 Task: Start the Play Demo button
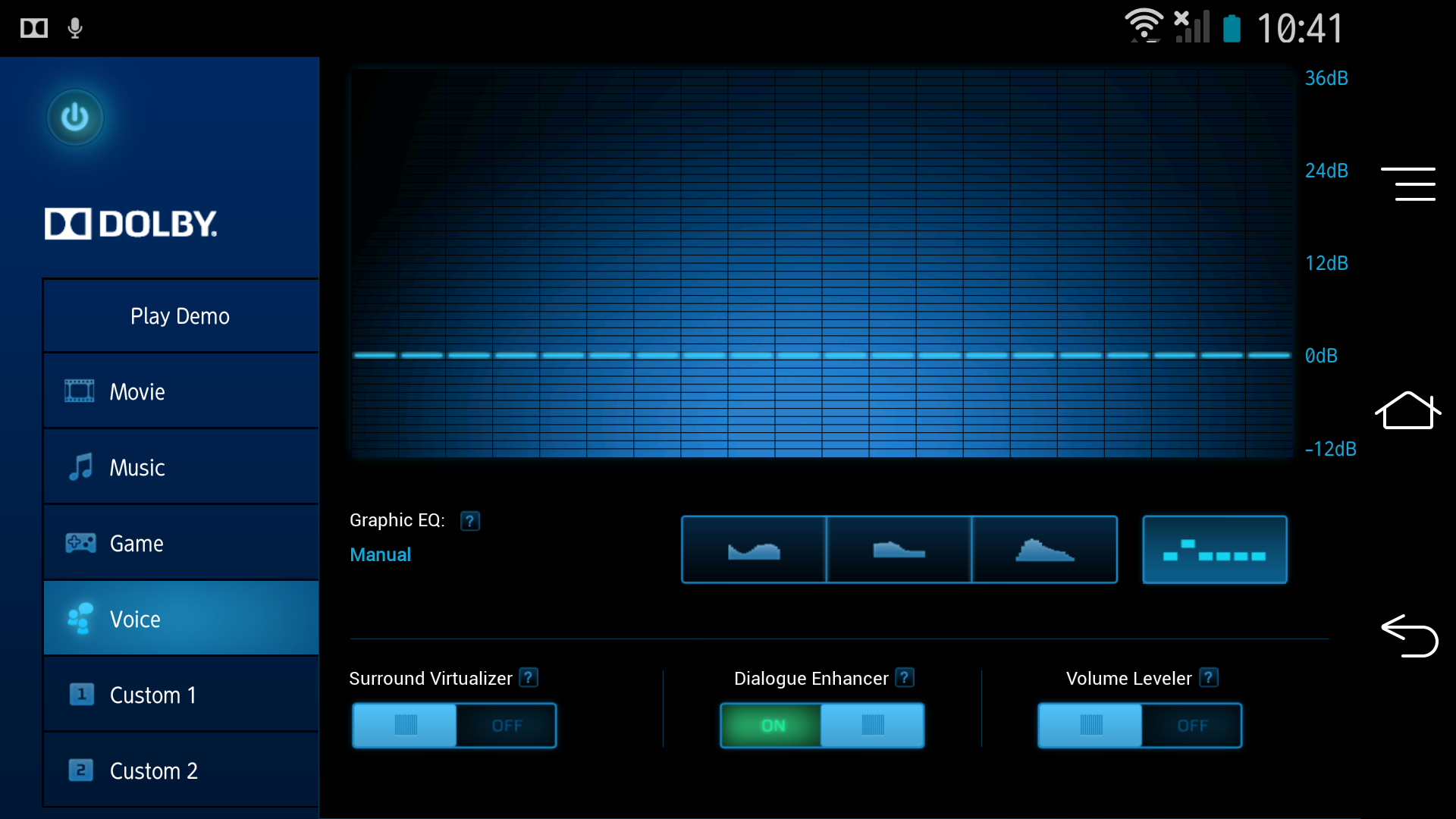coord(181,315)
